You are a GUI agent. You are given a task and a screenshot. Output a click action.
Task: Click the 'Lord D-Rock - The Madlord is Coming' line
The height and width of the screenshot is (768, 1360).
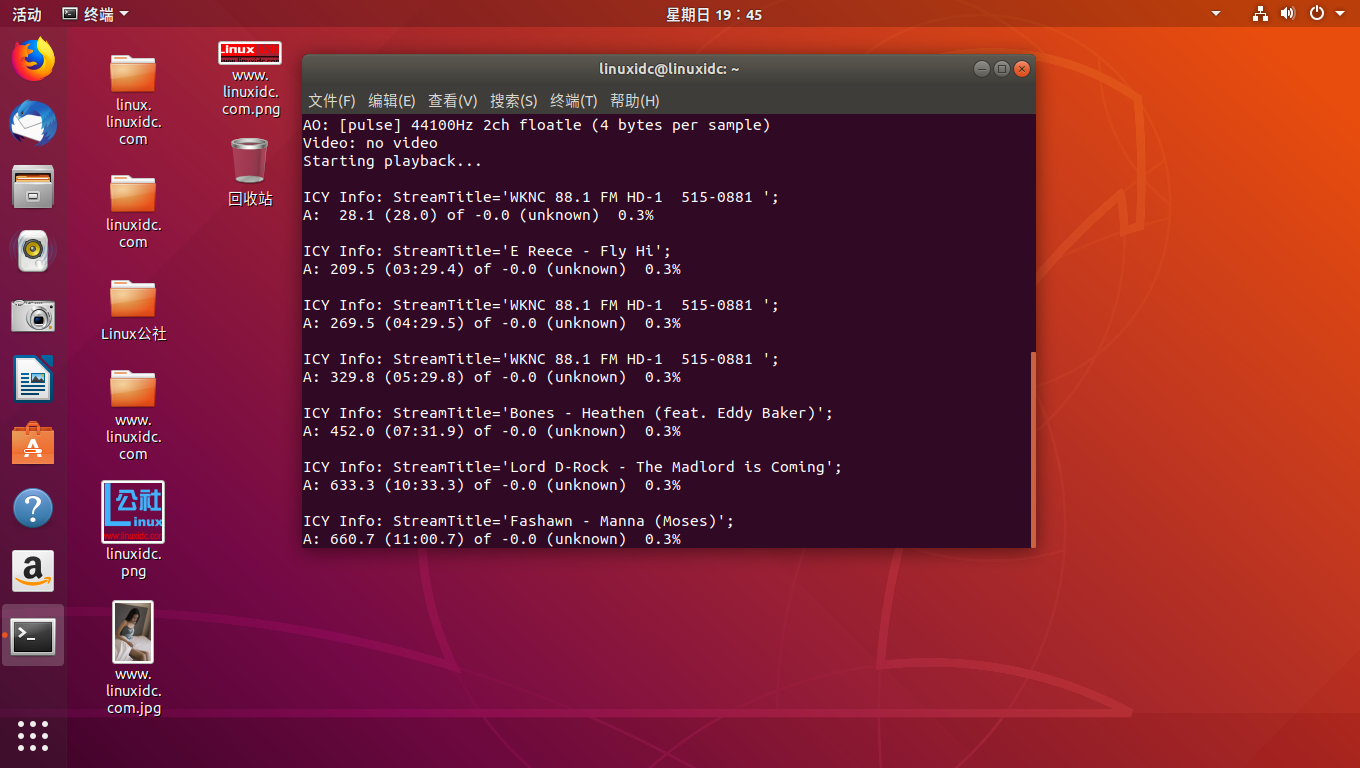point(573,467)
